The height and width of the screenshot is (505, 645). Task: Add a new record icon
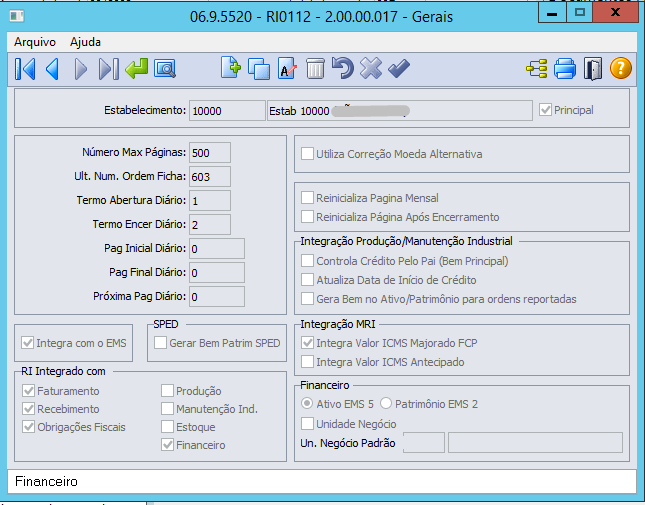(x=230, y=68)
